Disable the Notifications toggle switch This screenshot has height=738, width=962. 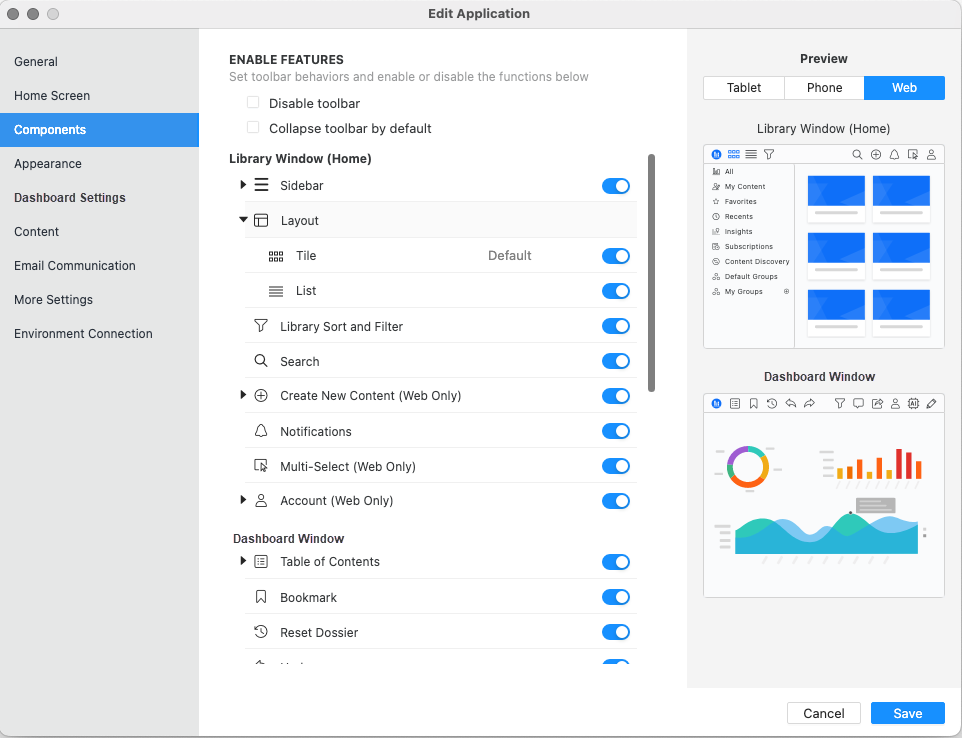[x=616, y=431]
